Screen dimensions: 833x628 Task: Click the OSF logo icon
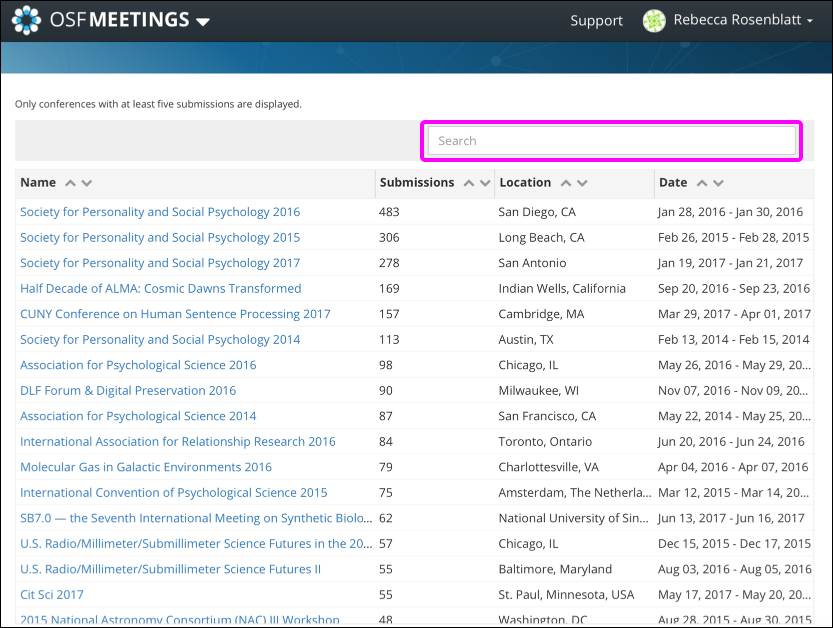point(26,20)
